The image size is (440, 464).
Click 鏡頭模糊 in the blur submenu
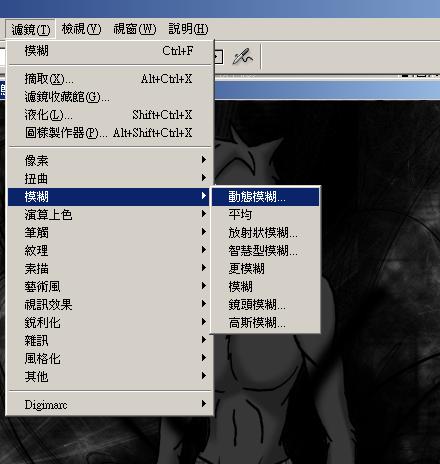[x=266, y=305]
